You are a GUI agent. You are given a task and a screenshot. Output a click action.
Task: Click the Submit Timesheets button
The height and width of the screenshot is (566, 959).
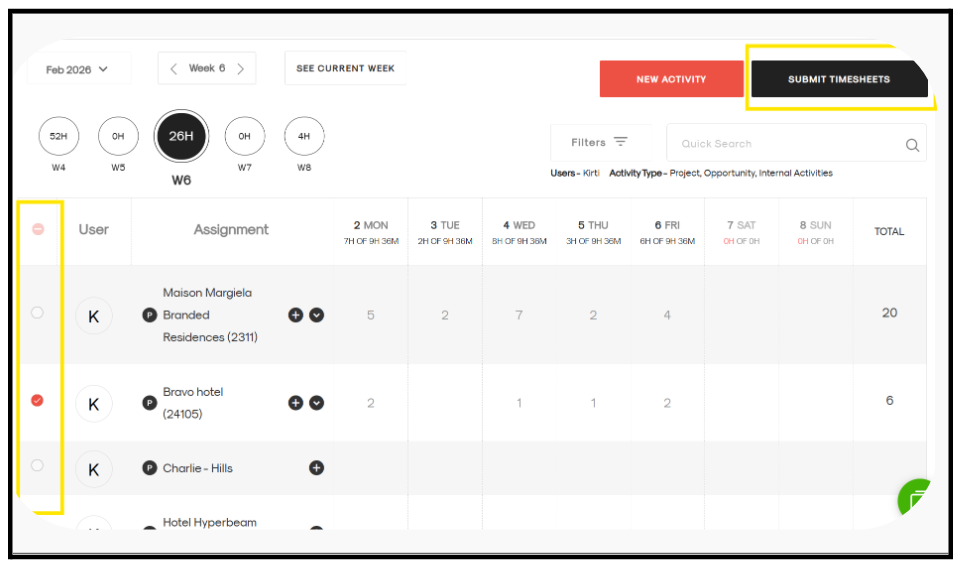(x=838, y=79)
